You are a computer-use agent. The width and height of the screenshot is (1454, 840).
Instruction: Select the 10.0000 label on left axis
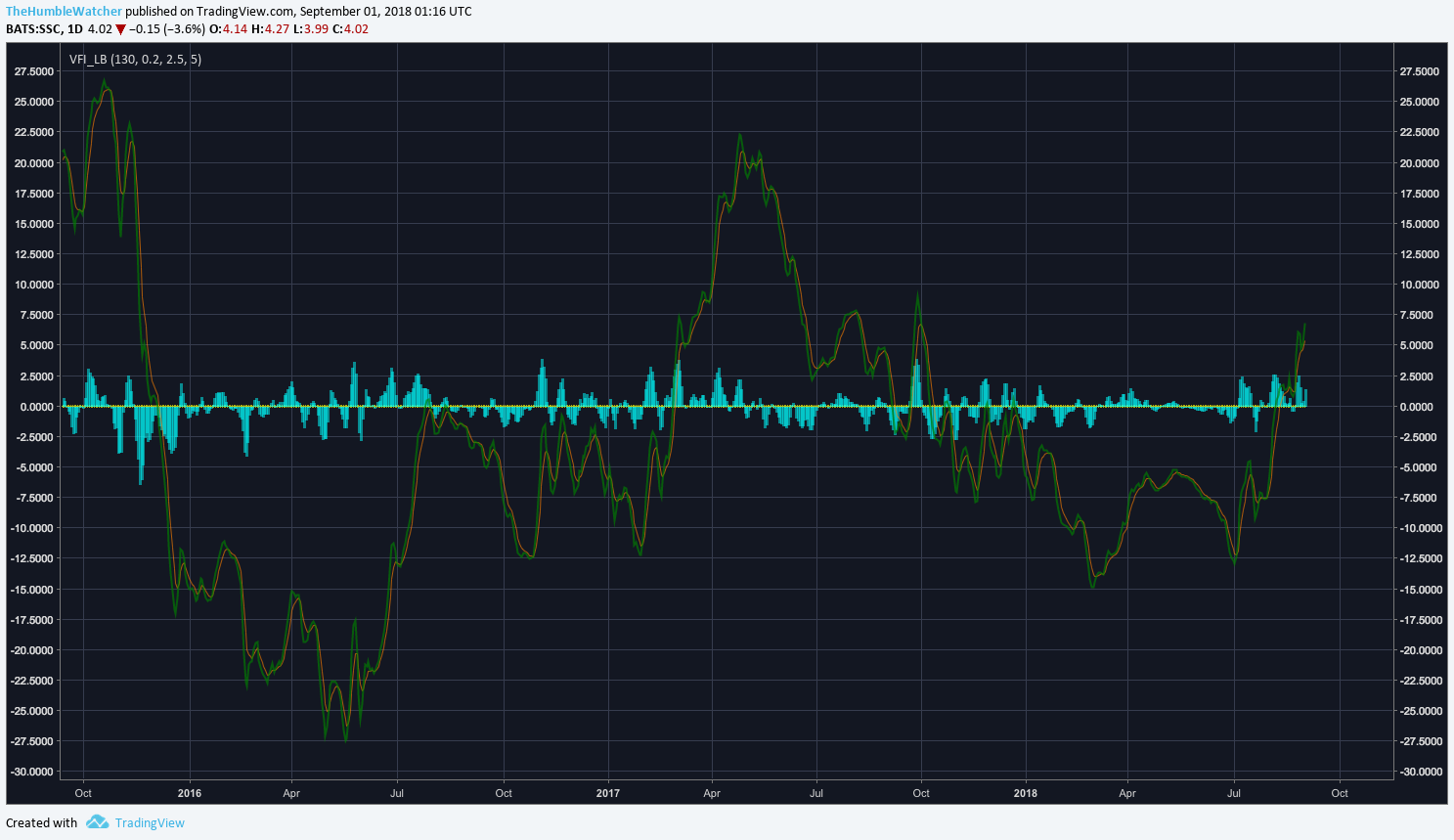[x=34, y=286]
